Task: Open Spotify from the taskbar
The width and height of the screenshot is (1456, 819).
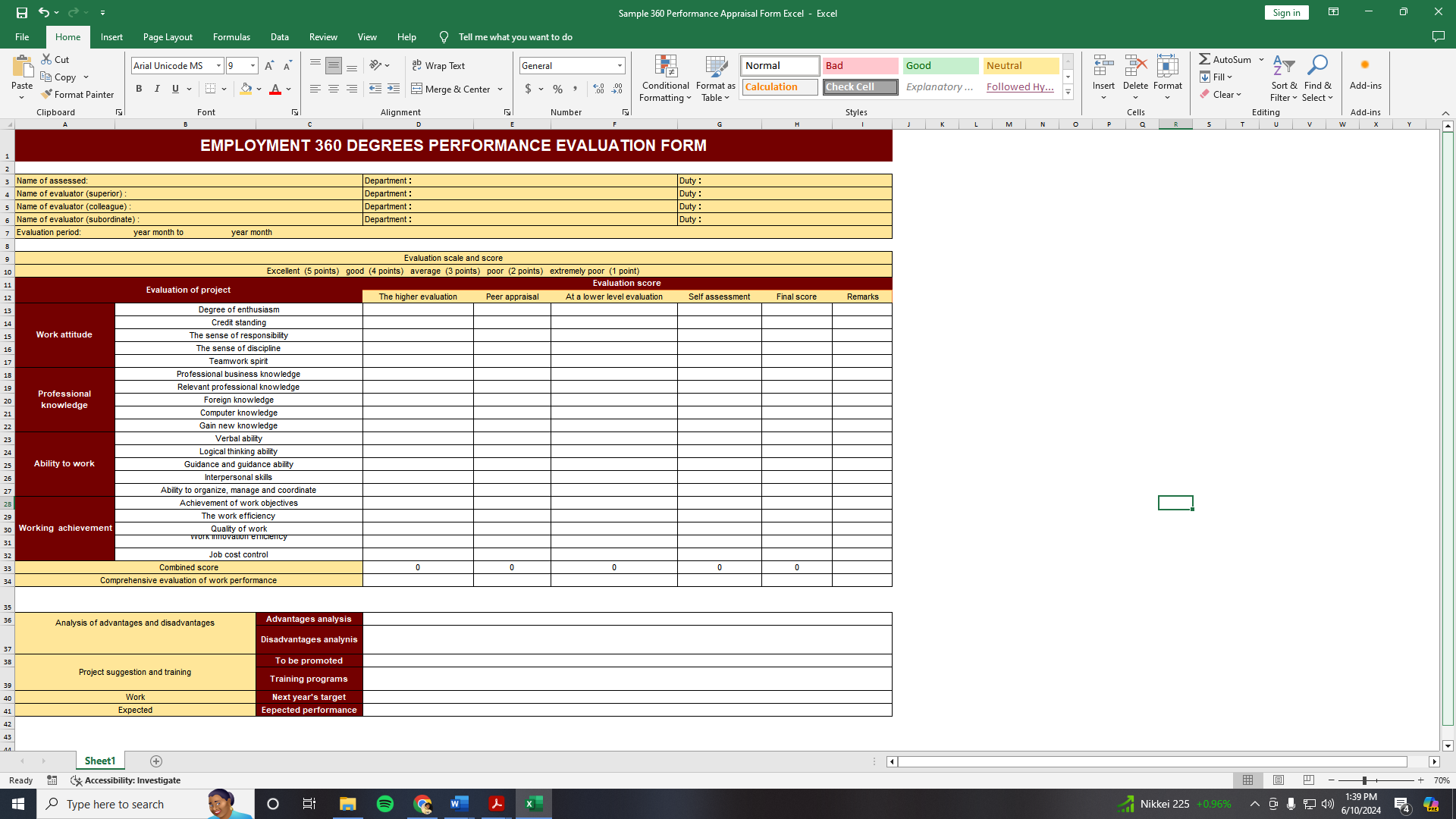Action: (385, 804)
